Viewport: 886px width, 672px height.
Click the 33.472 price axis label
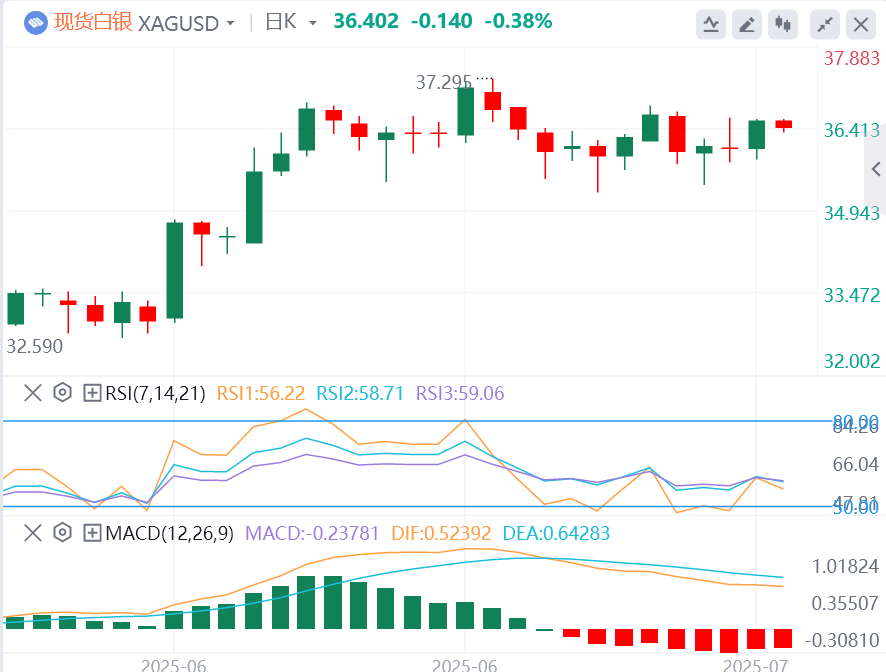tap(852, 295)
